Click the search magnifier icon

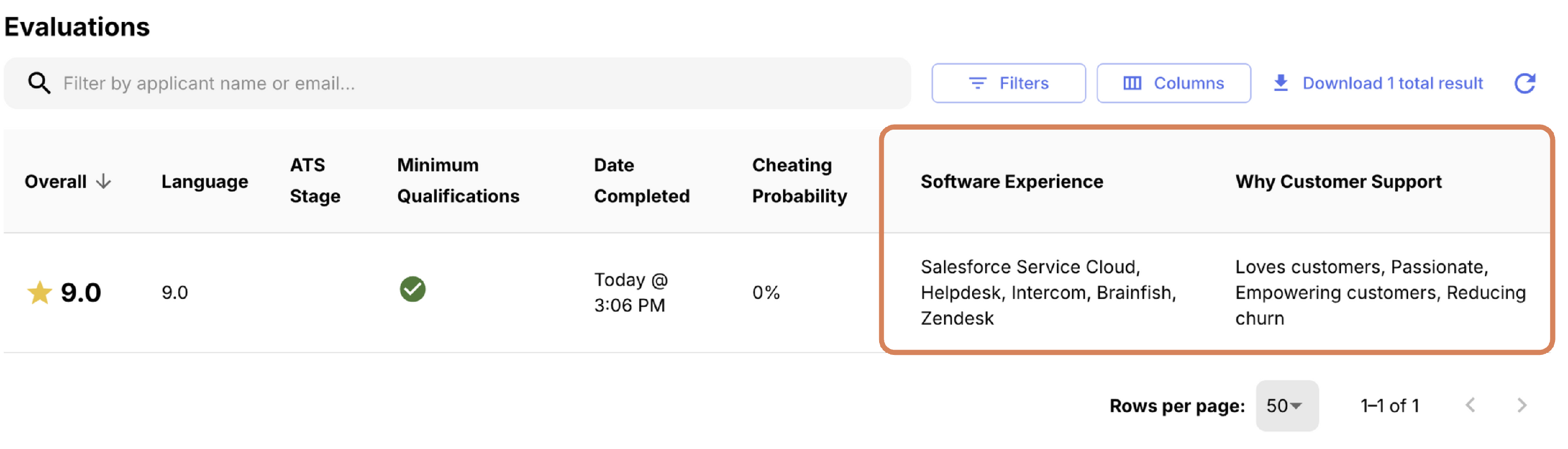pyautogui.click(x=39, y=83)
